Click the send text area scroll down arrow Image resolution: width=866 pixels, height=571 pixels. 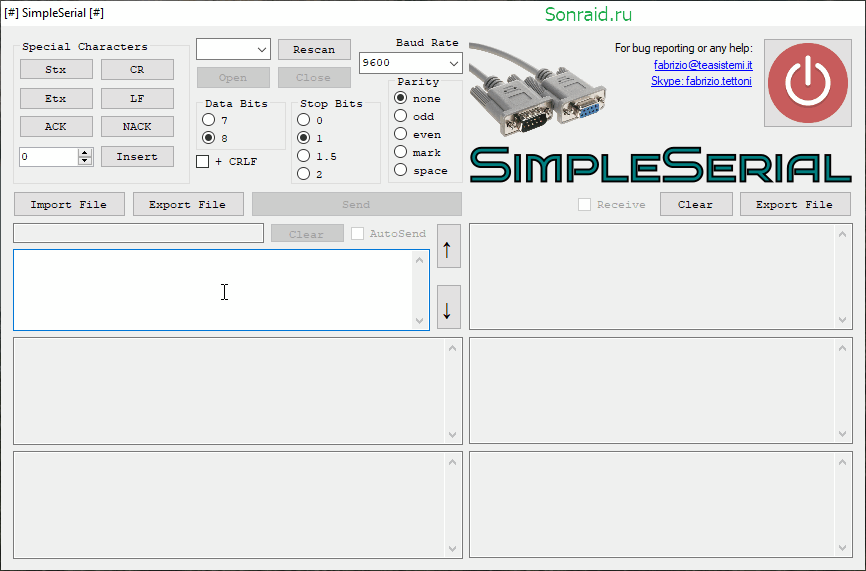(420, 320)
